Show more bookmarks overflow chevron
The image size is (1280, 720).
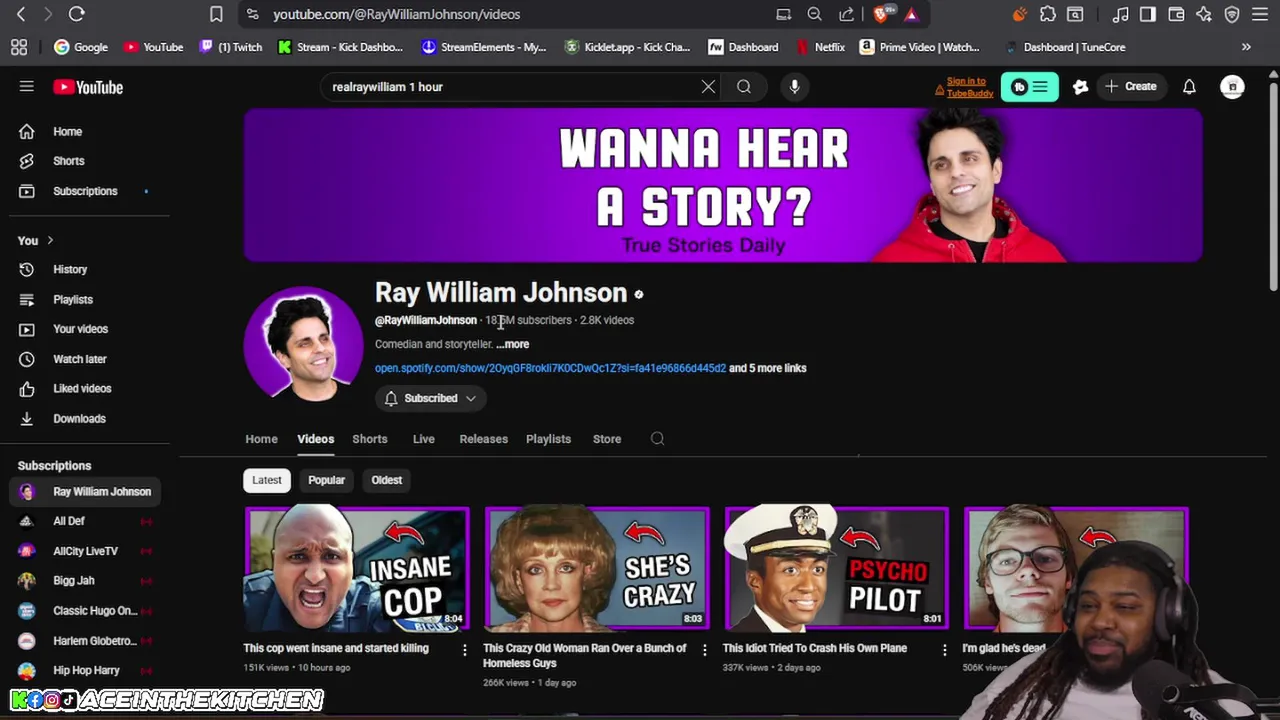[1246, 47]
